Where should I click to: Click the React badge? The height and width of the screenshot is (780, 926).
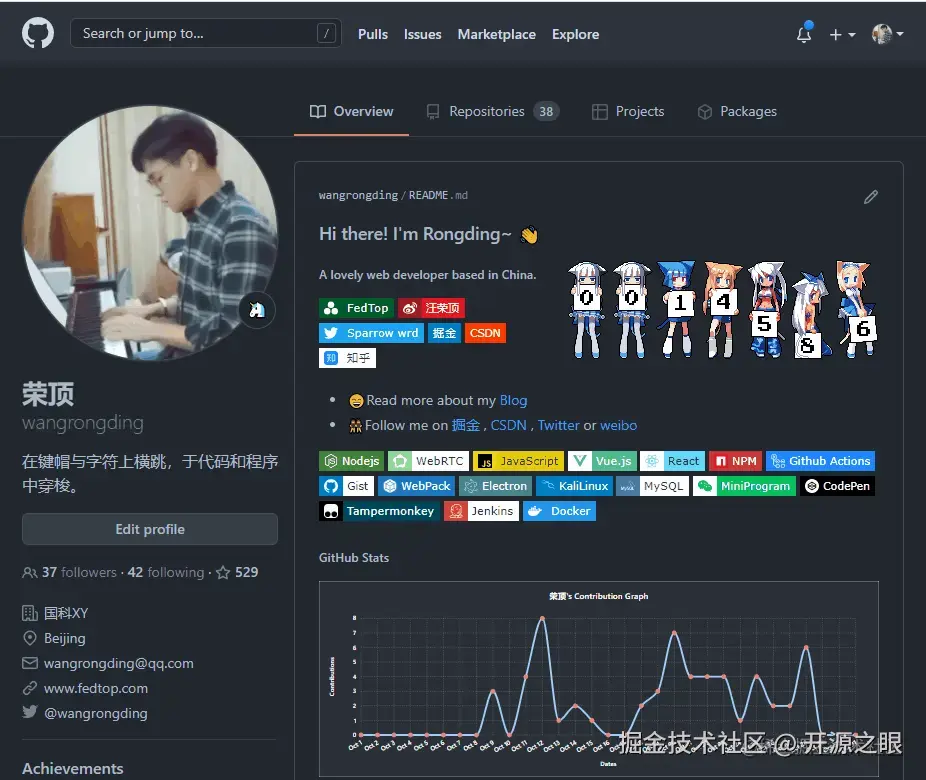tap(672, 461)
